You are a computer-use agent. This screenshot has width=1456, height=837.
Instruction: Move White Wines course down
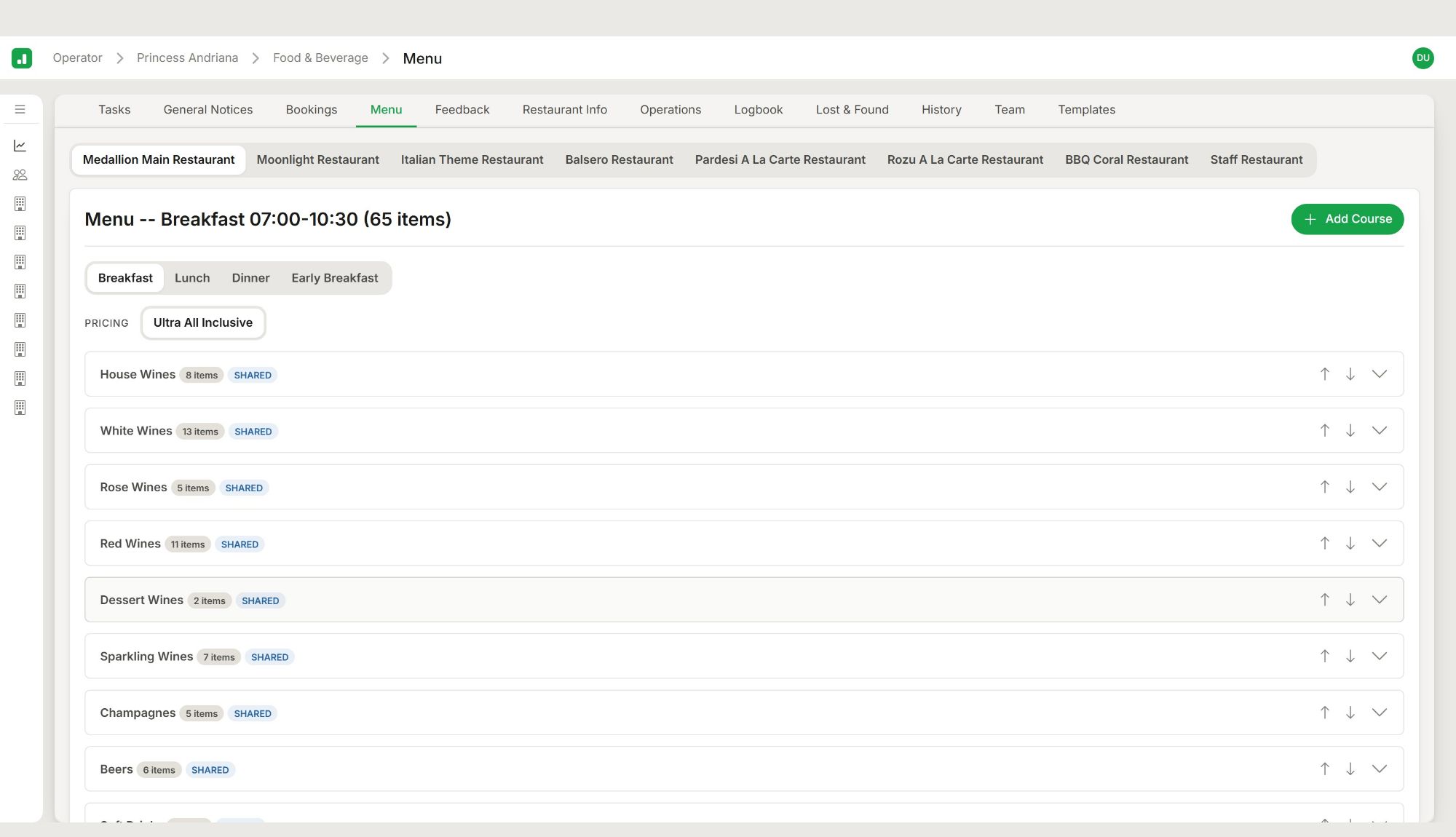(x=1350, y=430)
